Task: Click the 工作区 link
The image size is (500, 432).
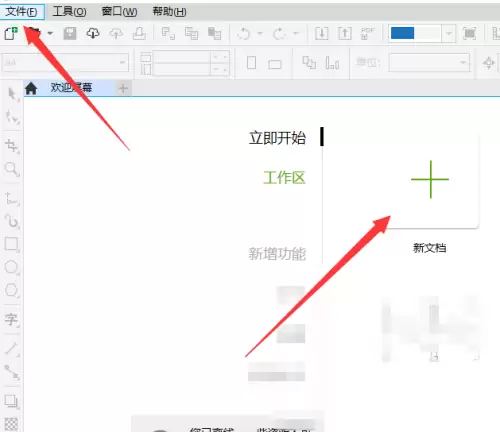Action: click(x=284, y=178)
